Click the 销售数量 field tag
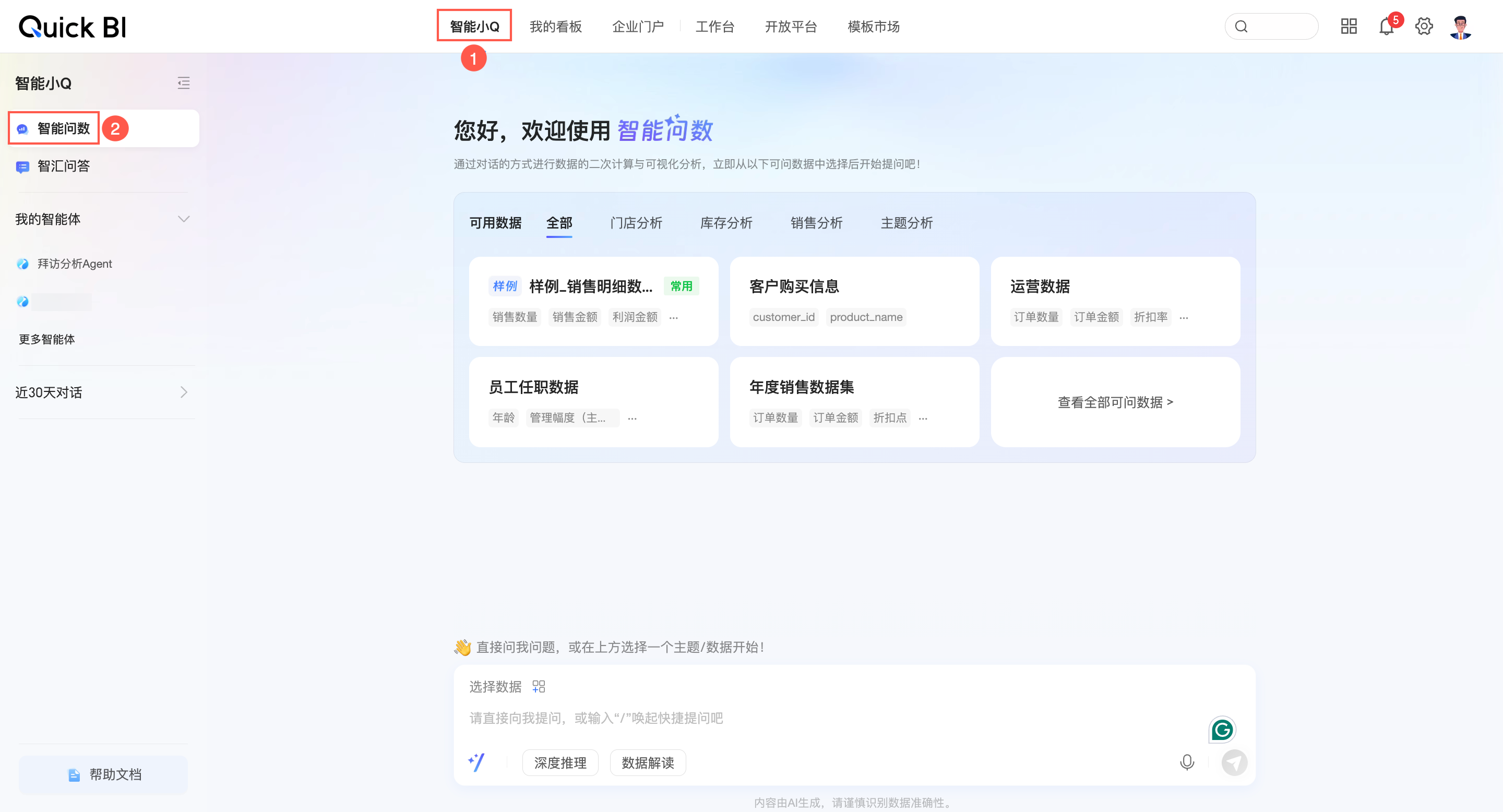Viewport: 1503px width, 812px height. click(x=515, y=317)
